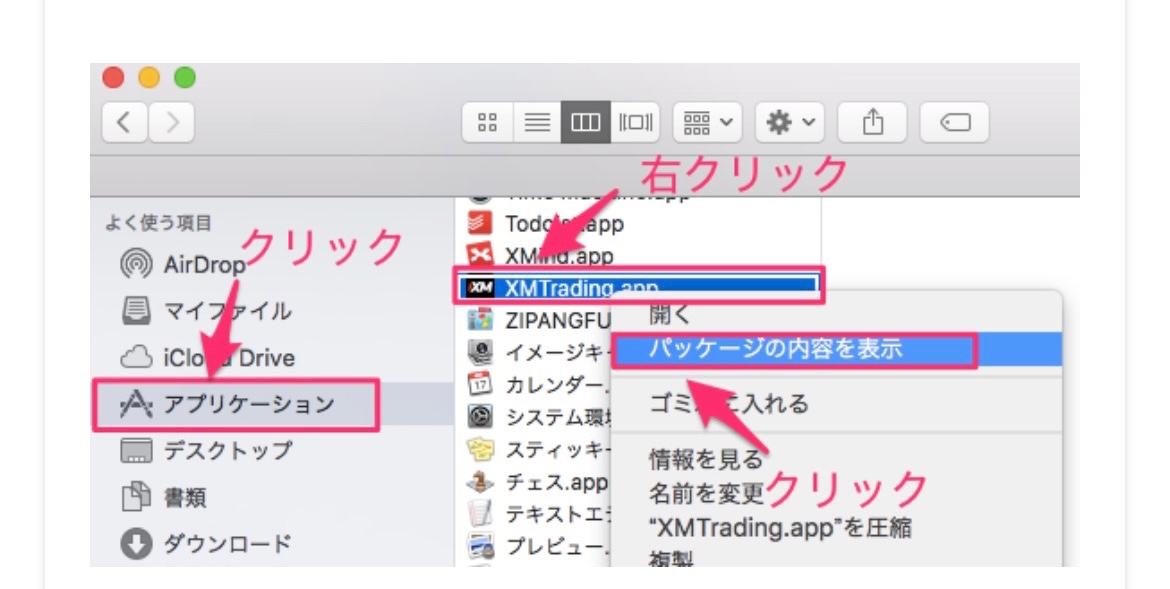The image size is (1170, 589).
Task: Click the デスクトップ sidebar icon
Action: tap(136, 451)
